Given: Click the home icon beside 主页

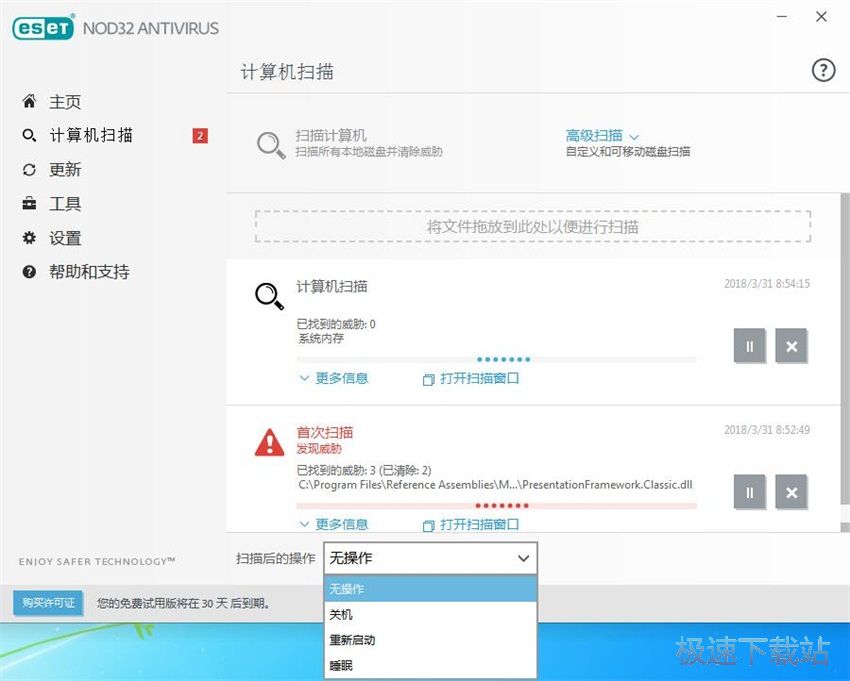Looking at the screenshot, I should [x=29, y=101].
